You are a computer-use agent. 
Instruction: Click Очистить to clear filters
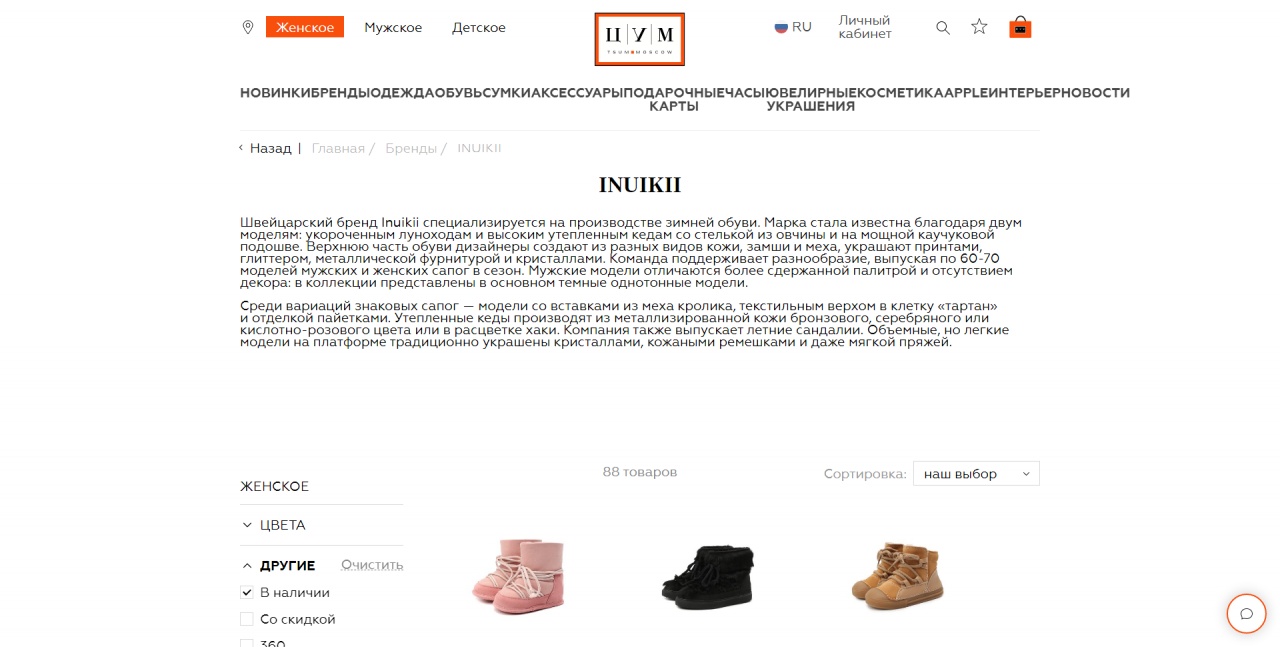coord(372,565)
